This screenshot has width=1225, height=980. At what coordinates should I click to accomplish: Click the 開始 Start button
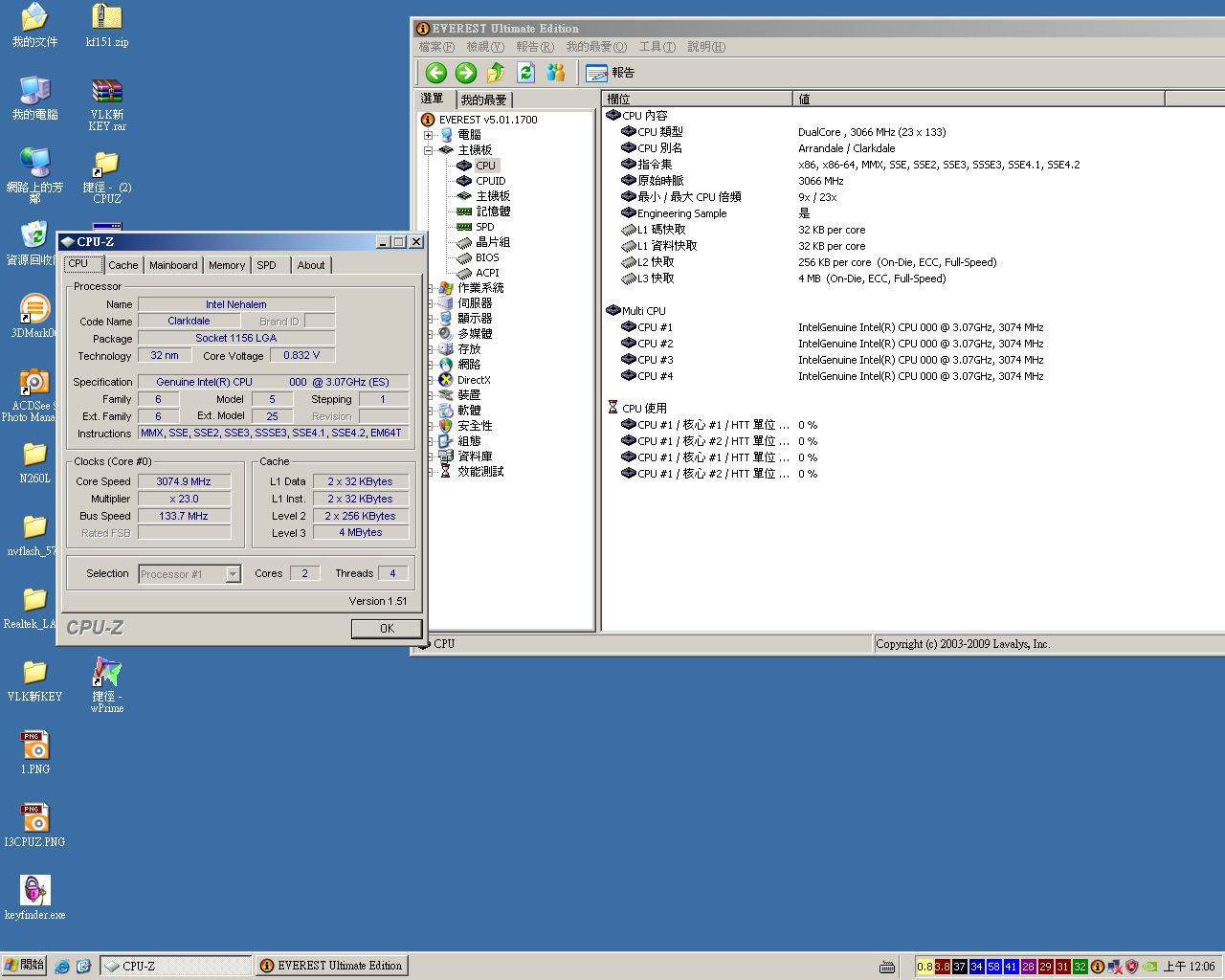pos(25,966)
